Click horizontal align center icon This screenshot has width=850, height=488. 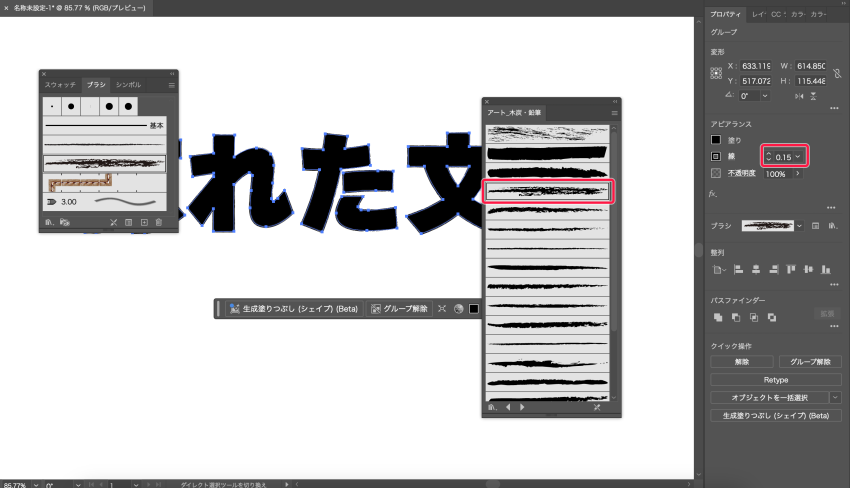coord(756,269)
